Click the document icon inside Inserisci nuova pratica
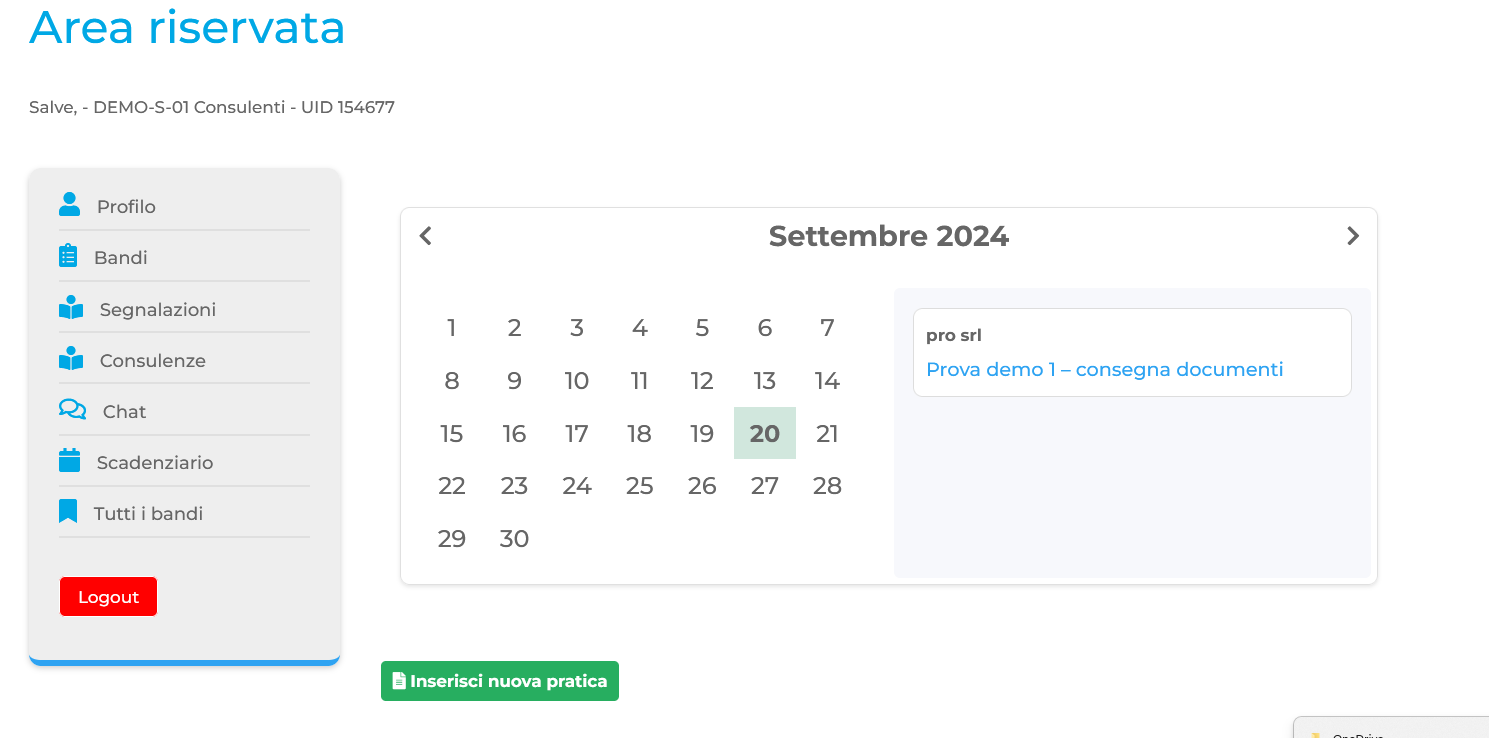1489x738 pixels. 400,680
